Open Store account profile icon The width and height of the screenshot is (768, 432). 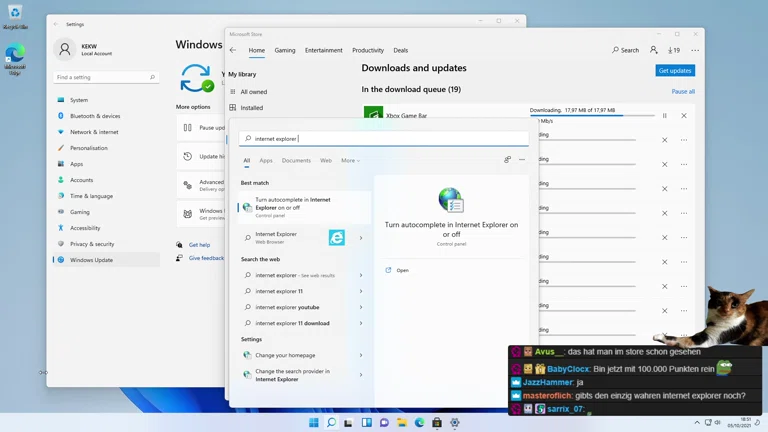(x=653, y=50)
